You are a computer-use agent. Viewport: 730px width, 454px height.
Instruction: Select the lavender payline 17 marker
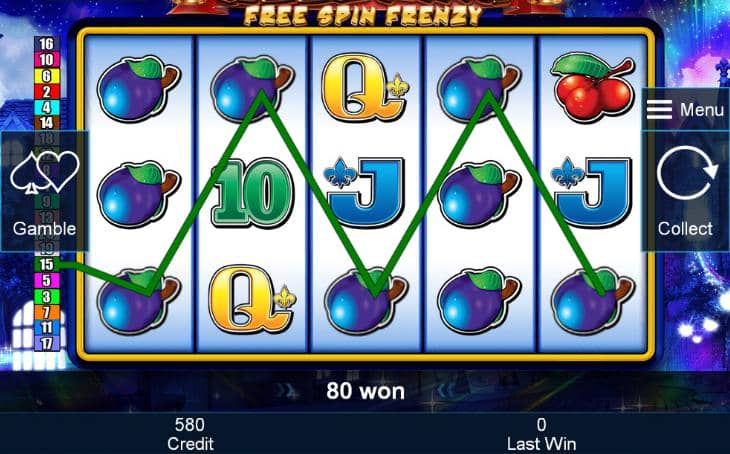pyautogui.click(x=47, y=344)
